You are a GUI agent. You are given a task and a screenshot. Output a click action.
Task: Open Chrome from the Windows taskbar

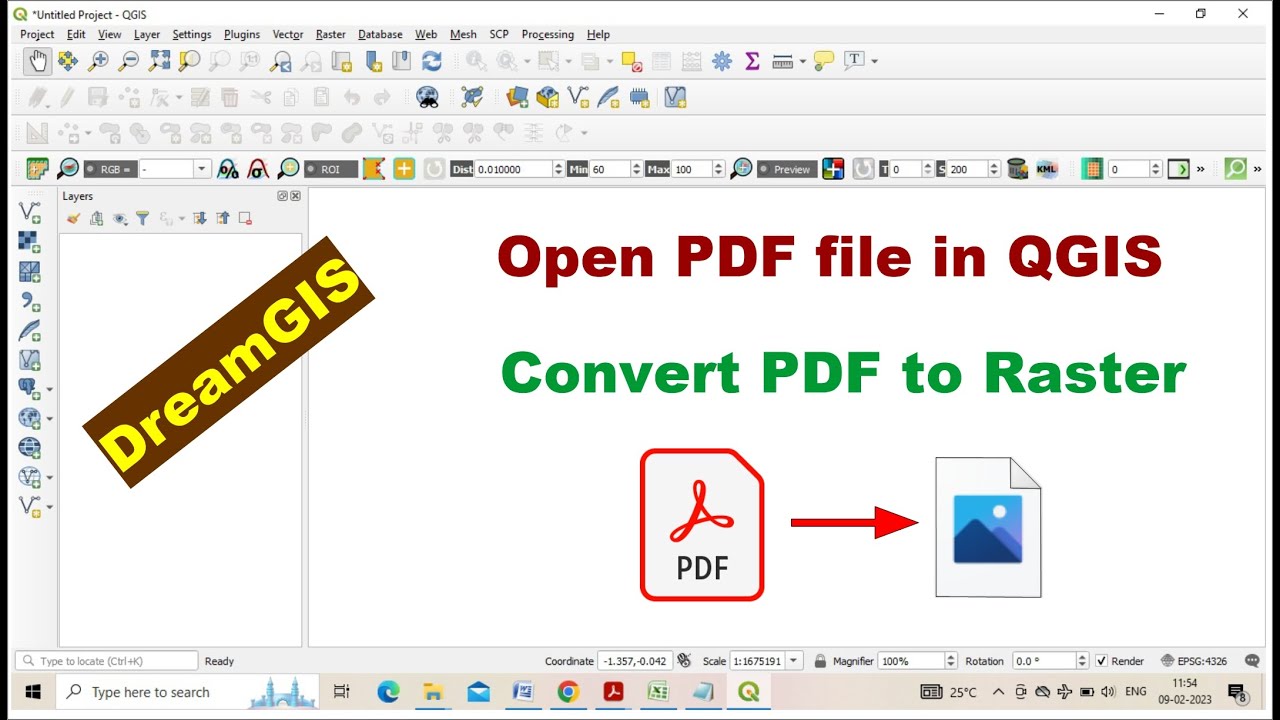(x=568, y=692)
